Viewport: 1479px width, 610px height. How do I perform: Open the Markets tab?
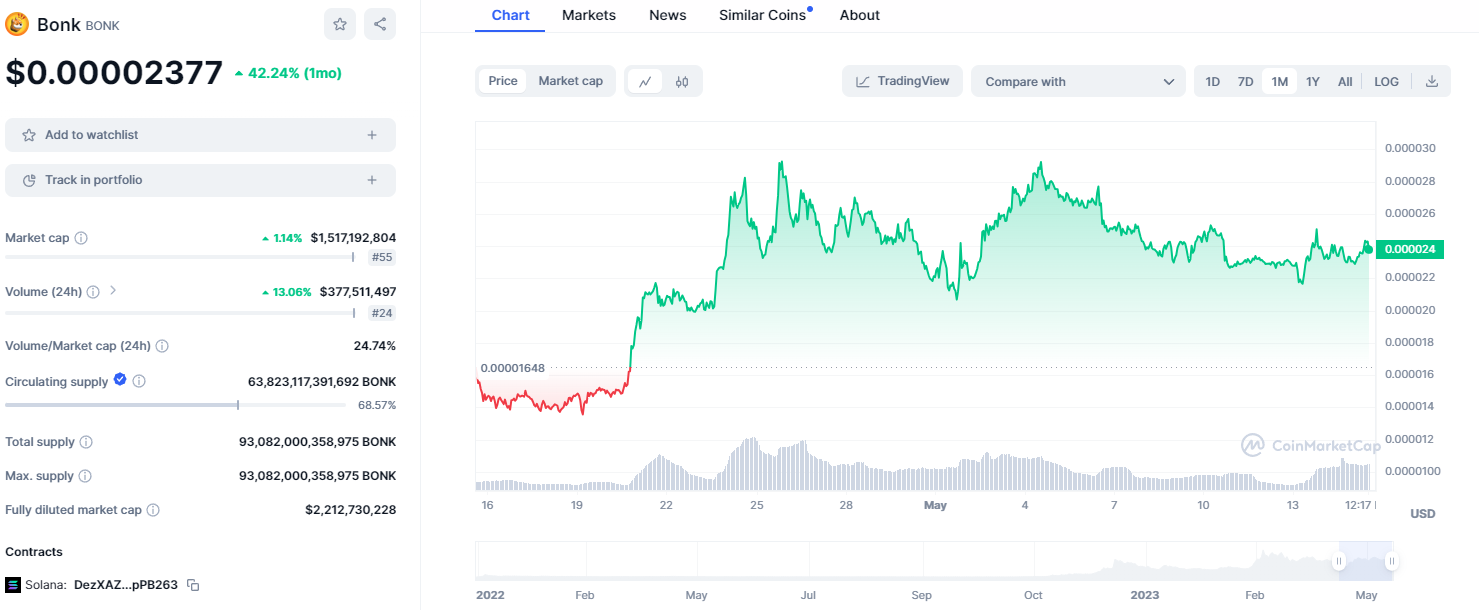(589, 15)
